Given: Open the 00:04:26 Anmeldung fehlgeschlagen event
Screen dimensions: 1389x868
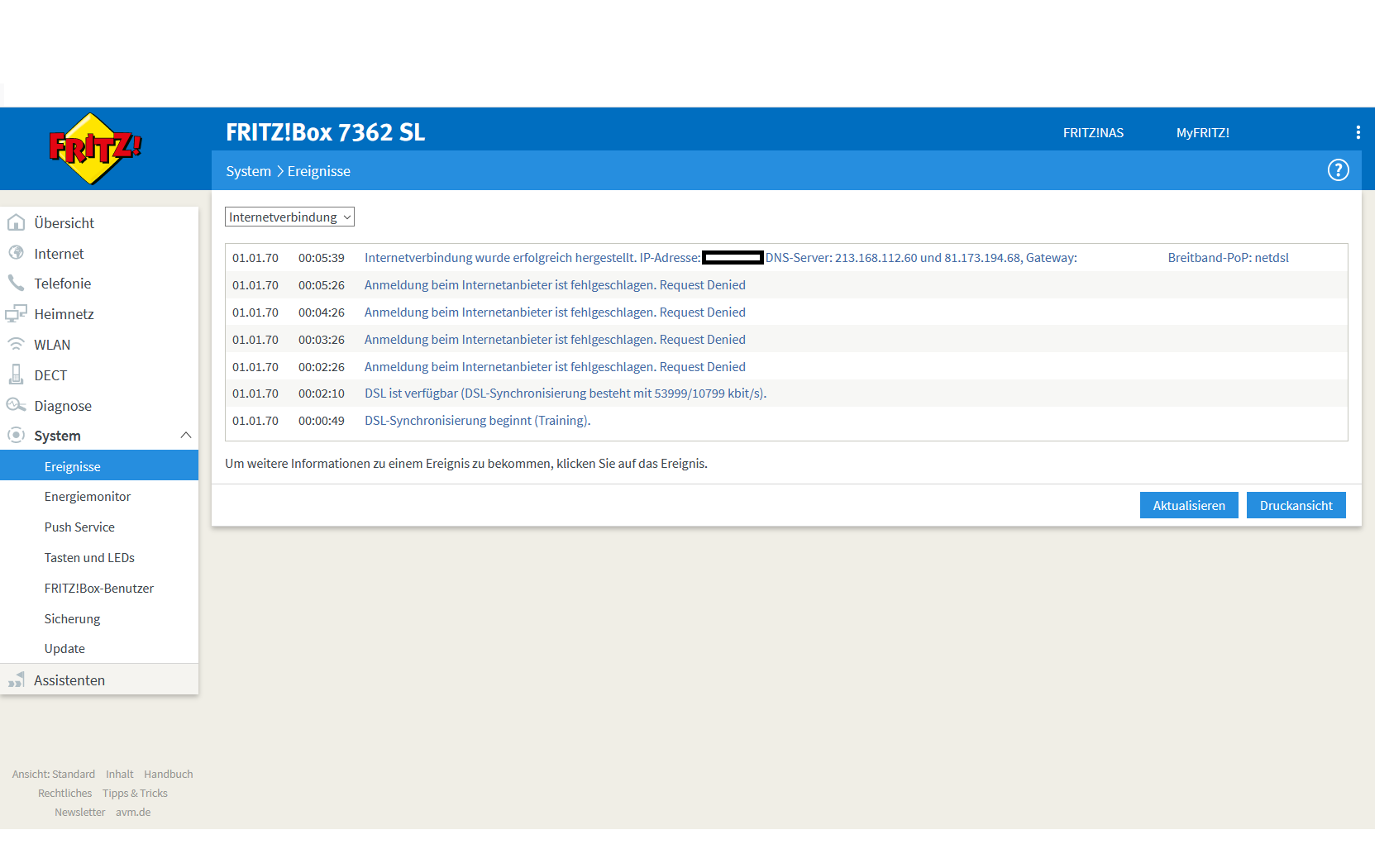Looking at the screenshot, I should 786,312.
